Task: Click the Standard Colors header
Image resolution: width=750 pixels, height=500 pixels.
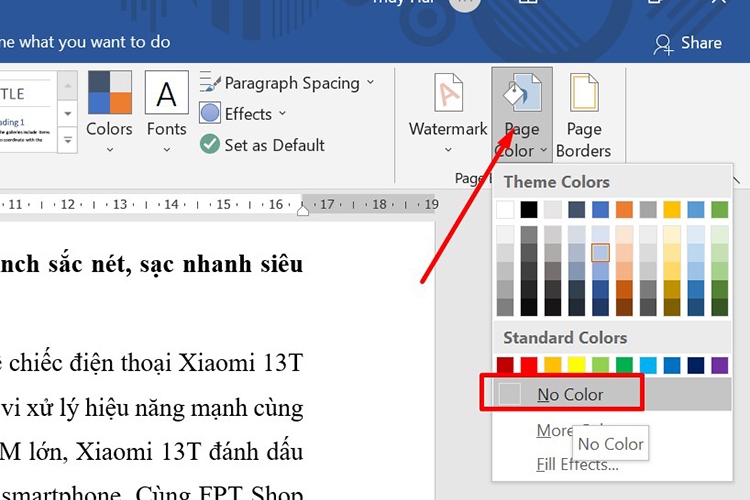Action: tap(565, 338)
